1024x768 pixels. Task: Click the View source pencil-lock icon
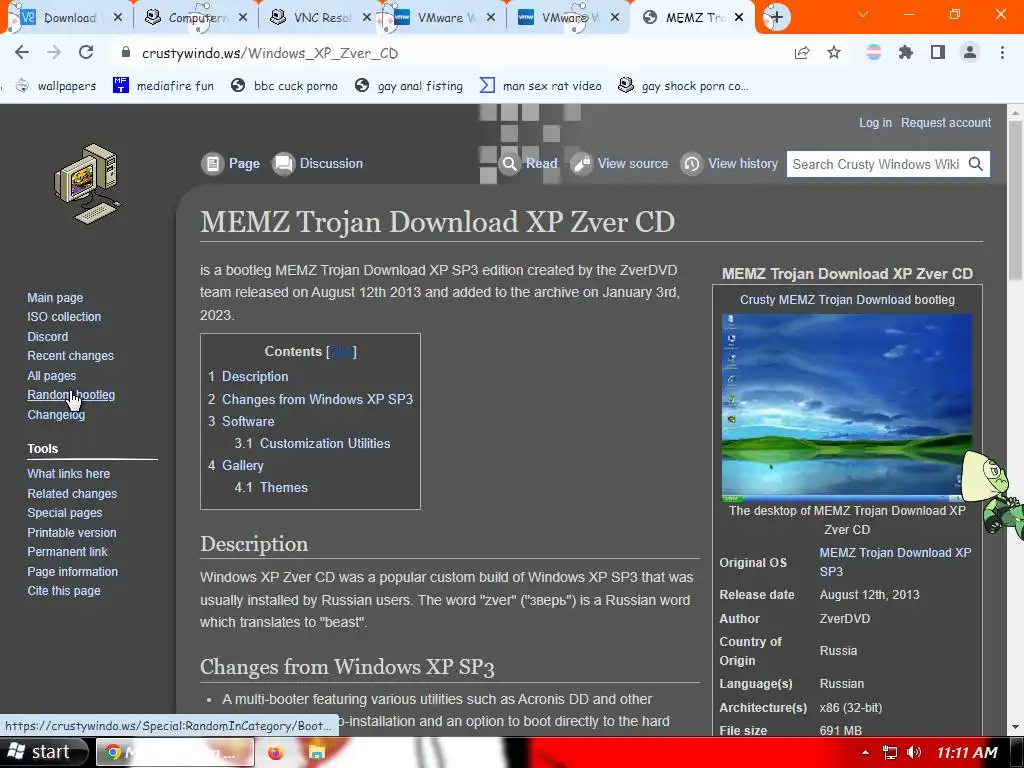pyautogui.click(x=581, y=163)
